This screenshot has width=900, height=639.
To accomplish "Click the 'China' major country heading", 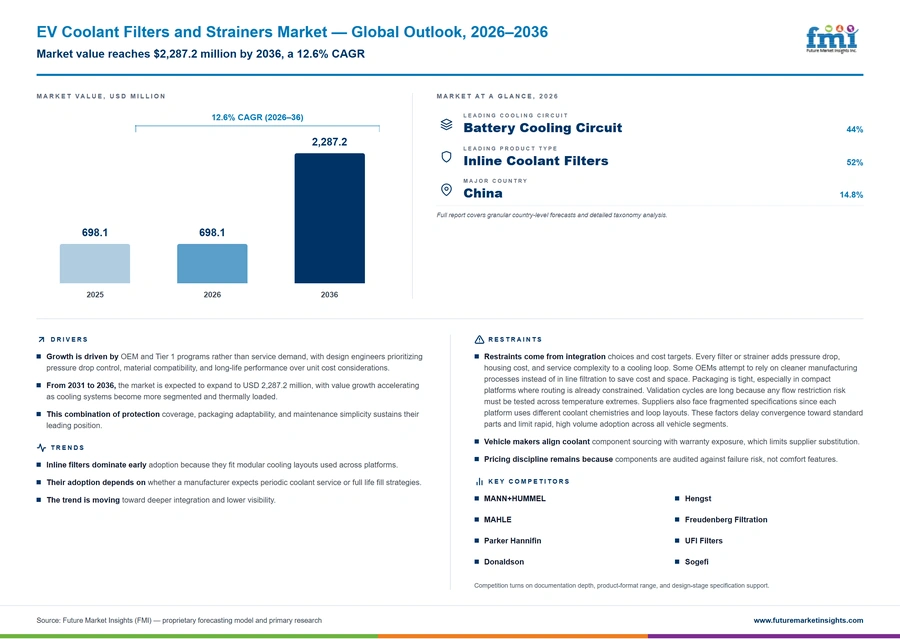I will (x=483, y=193).
